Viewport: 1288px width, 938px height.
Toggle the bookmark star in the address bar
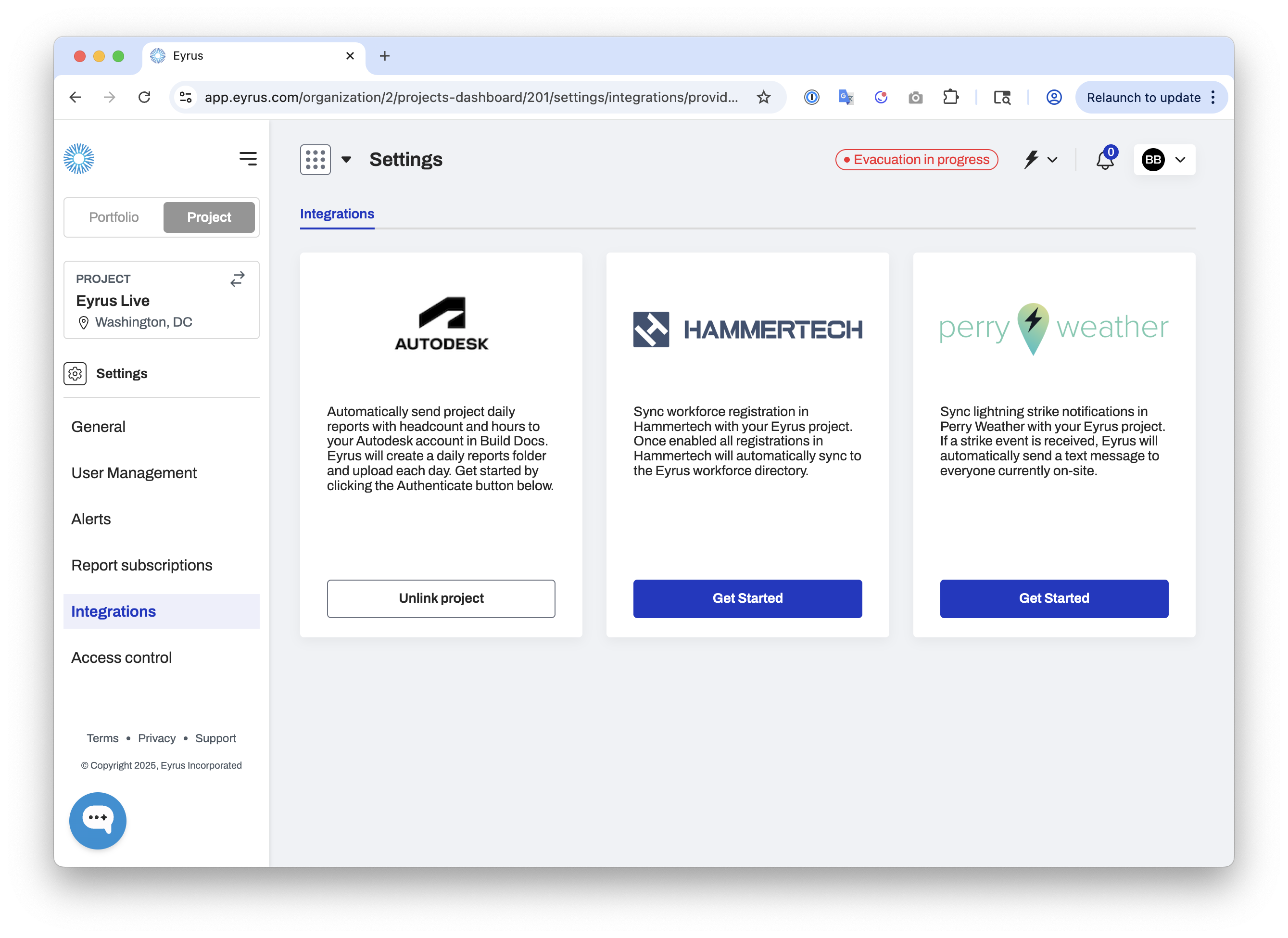(x=764, y=97)
